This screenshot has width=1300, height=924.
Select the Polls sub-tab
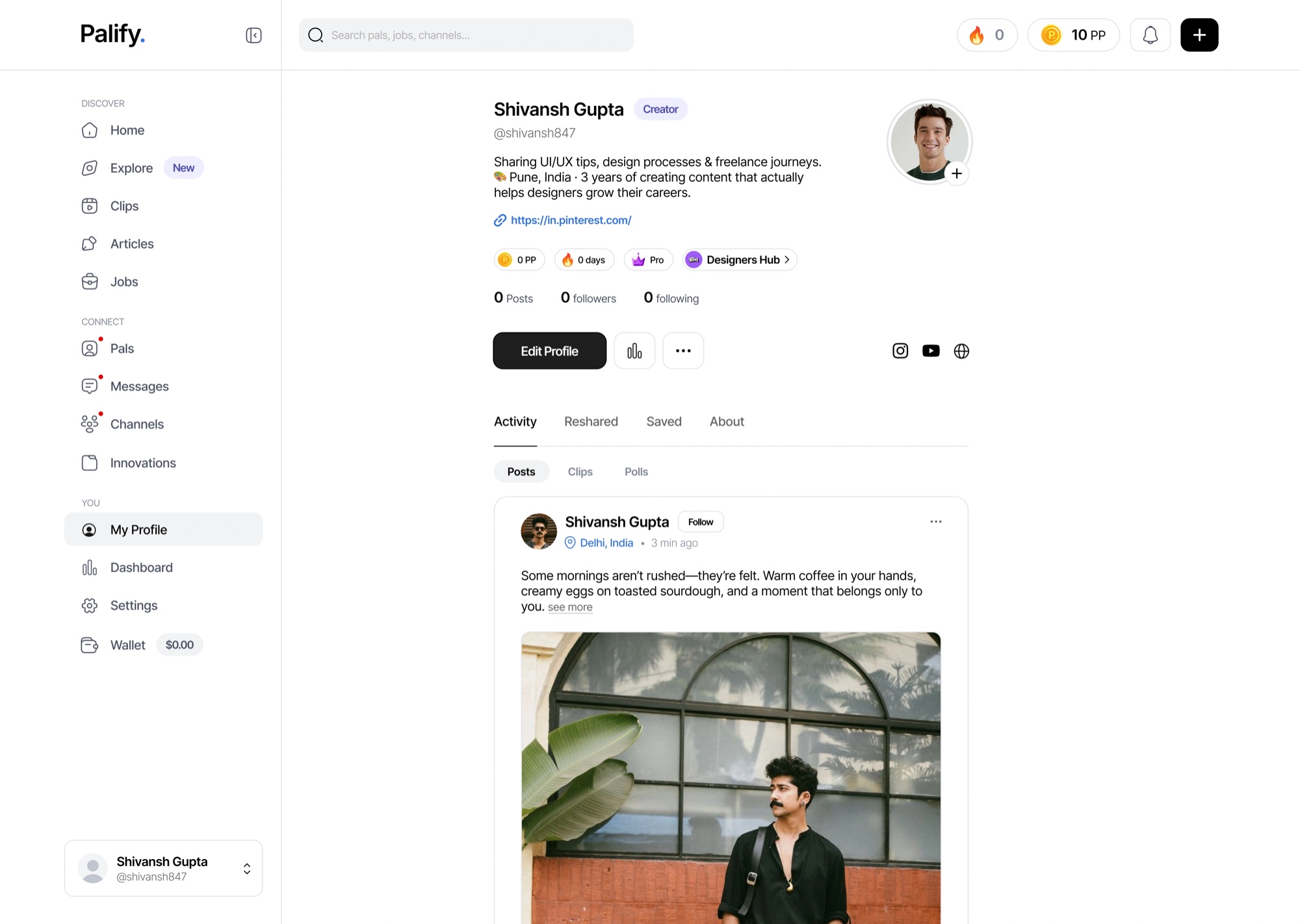(x=636, y=472)
